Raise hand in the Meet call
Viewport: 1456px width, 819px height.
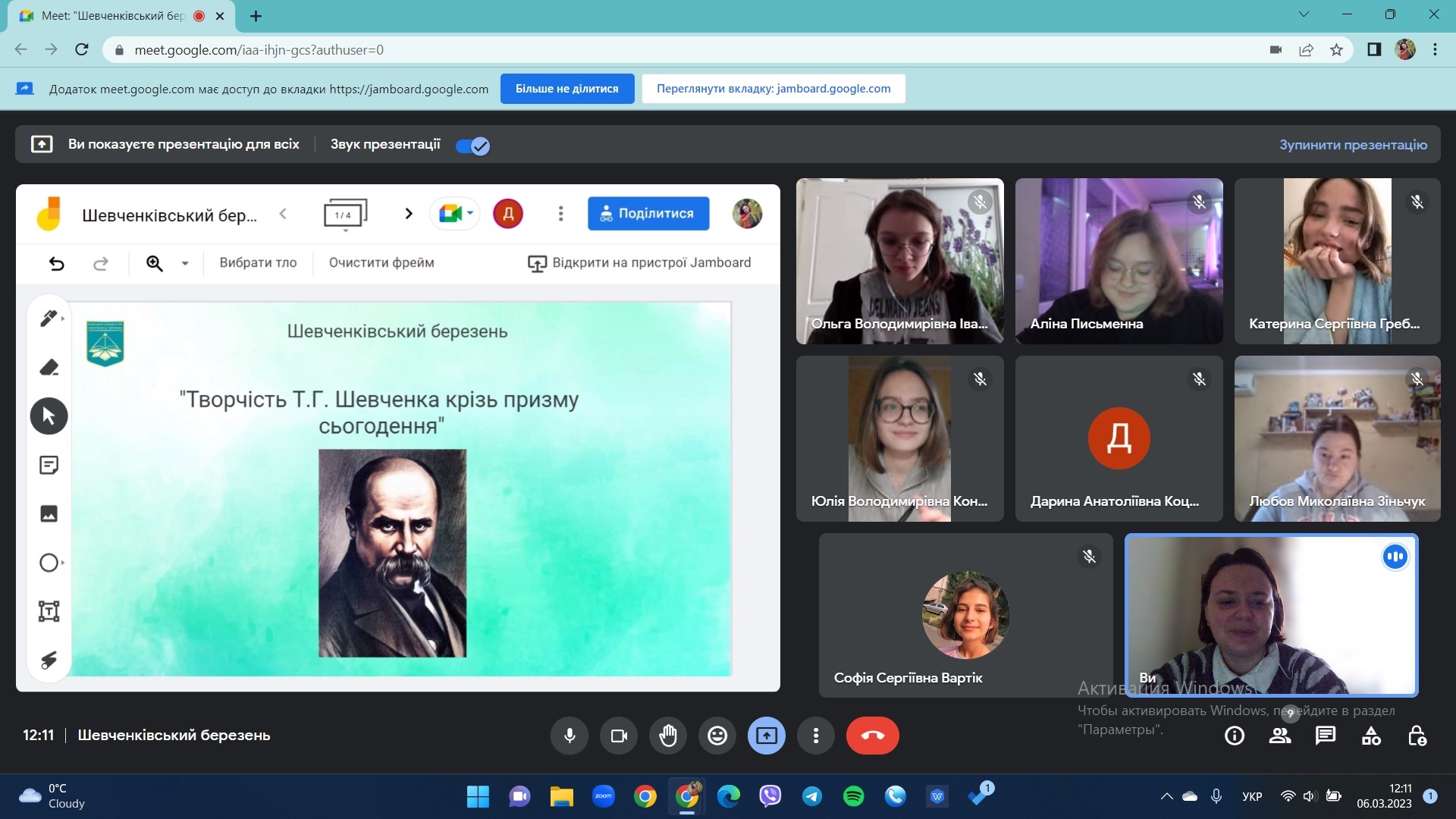click(667, 736)
